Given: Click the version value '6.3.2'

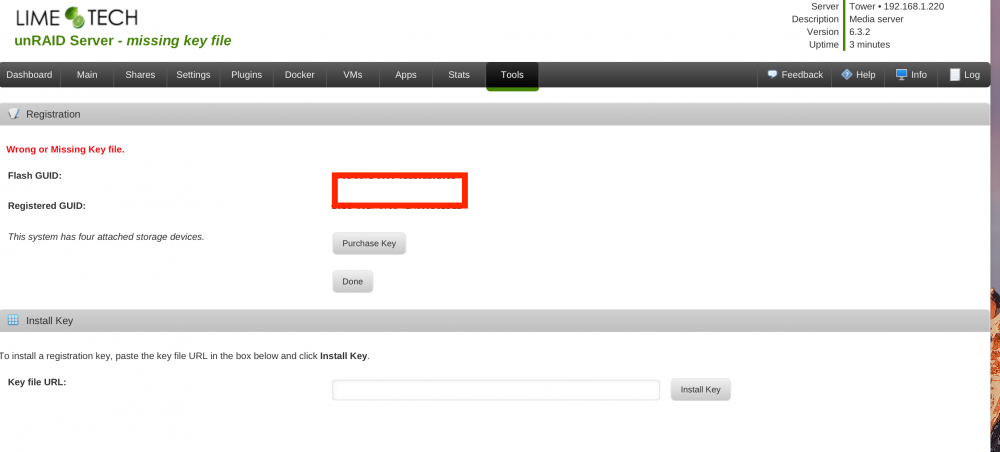Looking at the screenshot, I should pyautogui.click(x=860, y=32).
